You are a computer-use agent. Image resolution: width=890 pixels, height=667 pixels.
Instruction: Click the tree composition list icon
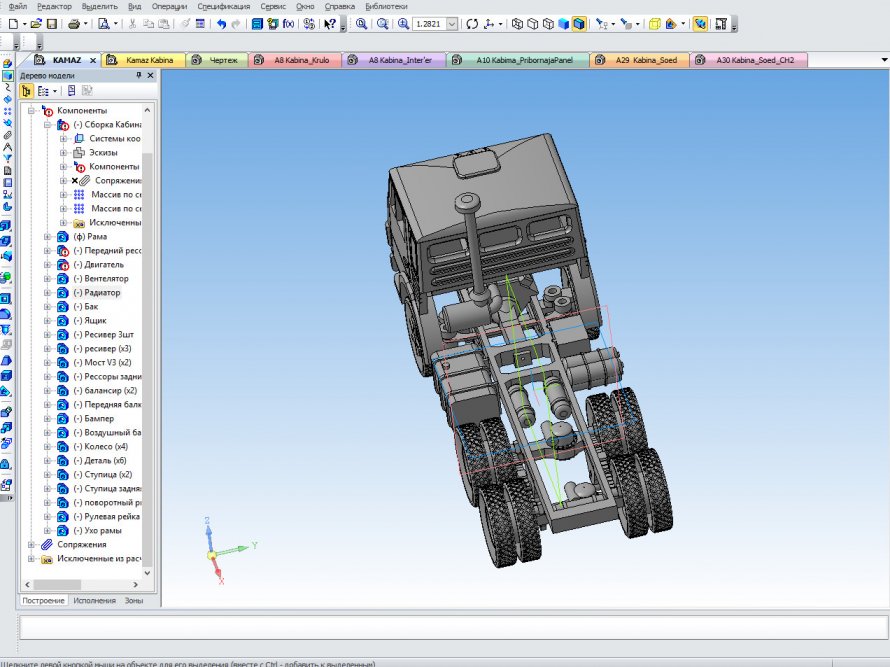click(x=43, y=91)
